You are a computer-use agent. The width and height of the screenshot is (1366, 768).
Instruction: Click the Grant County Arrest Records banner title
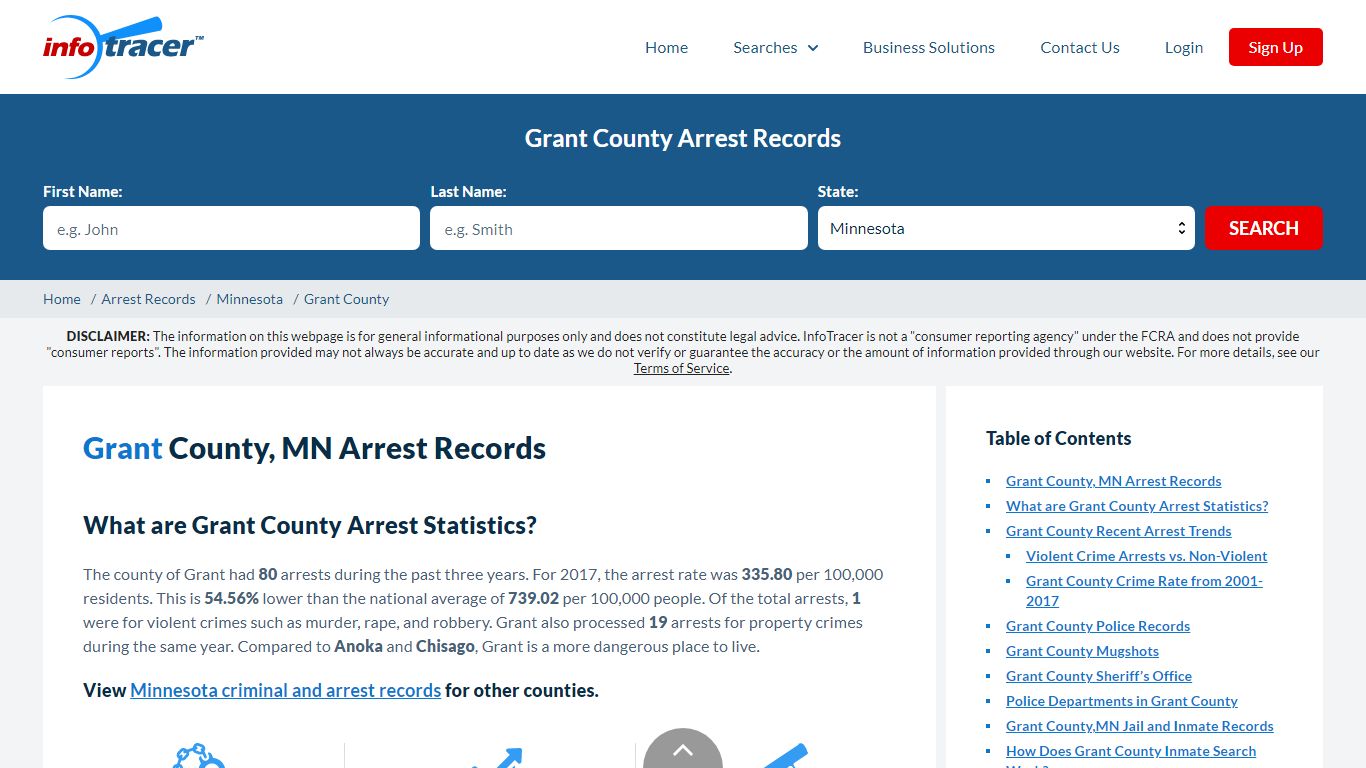tap(683, 138)
